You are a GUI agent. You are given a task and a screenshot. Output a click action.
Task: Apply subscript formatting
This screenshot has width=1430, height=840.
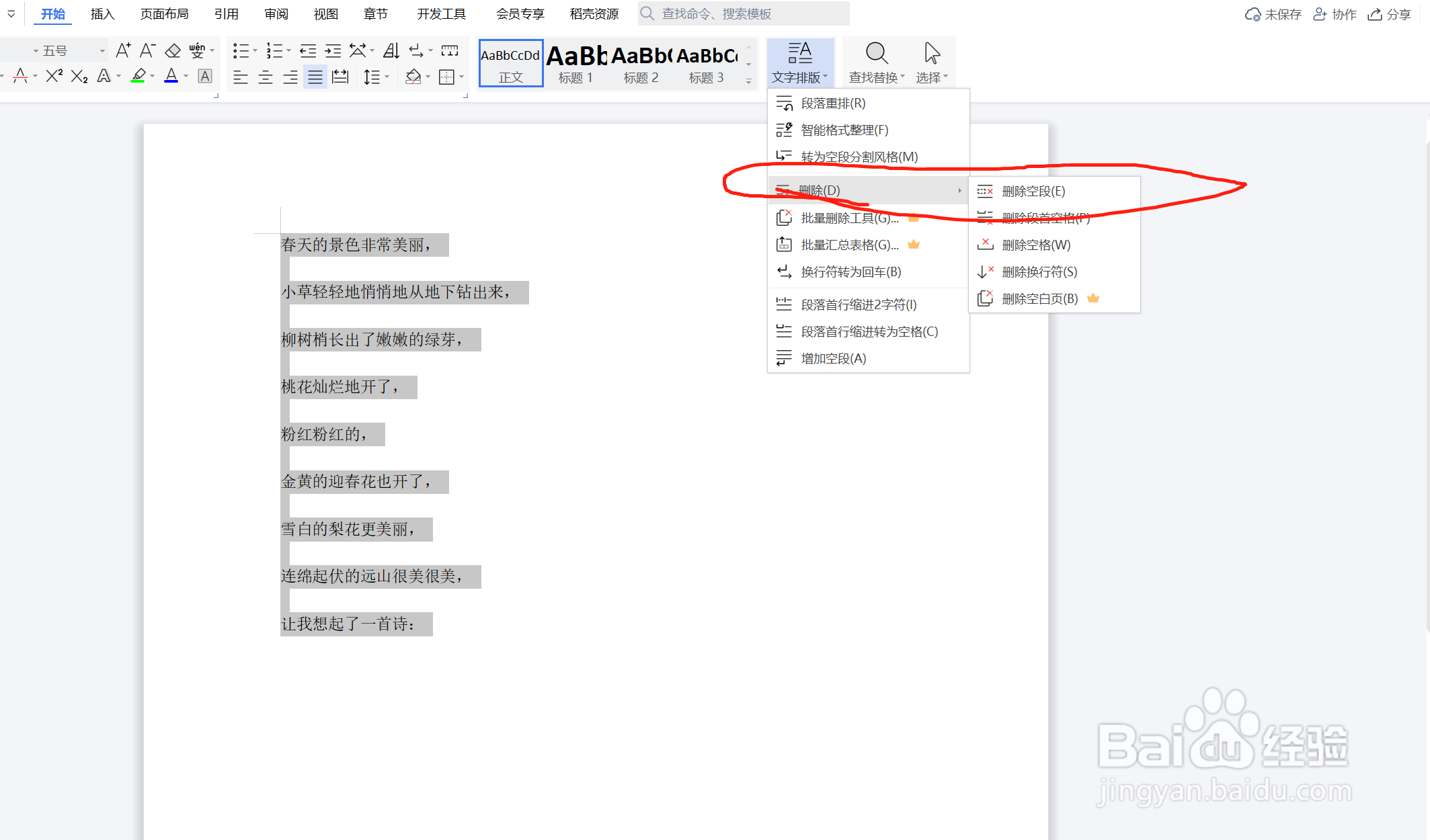point(79,76)
